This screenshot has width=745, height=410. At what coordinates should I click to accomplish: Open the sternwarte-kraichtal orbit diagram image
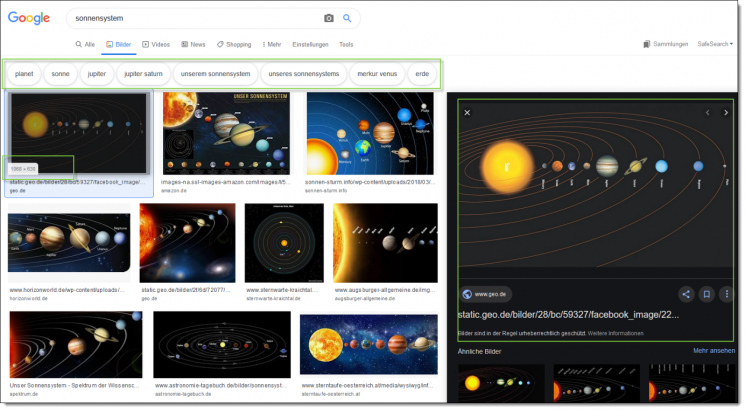coord(284,243)
